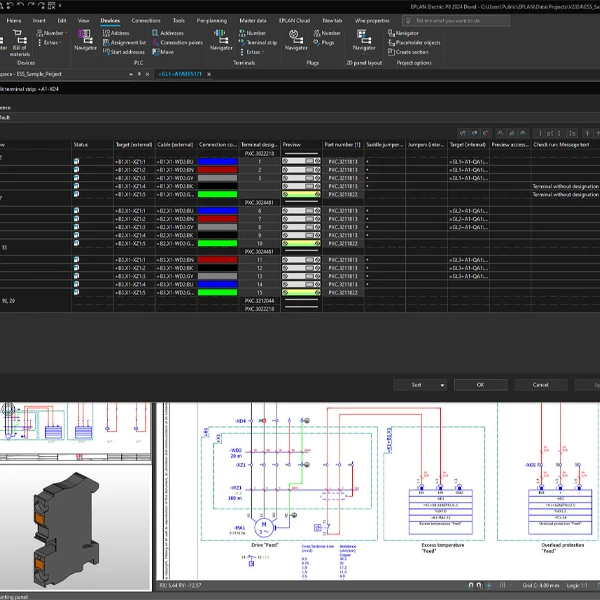Open the Plugs Navigator icon
The width and height of the screenshot is (600, 600).
(297, 38)
